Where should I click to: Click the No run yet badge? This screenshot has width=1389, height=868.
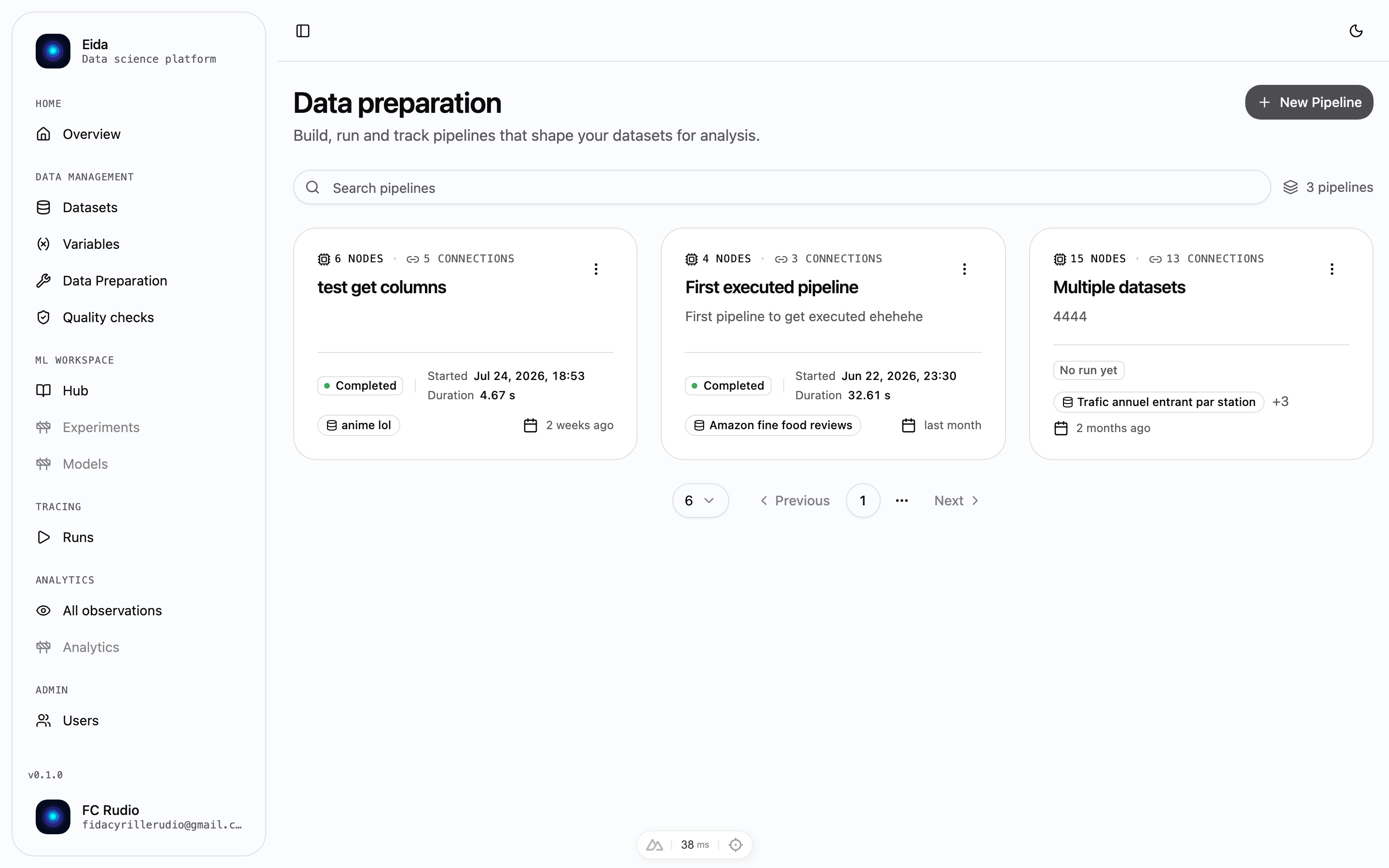coord(1088,370)
